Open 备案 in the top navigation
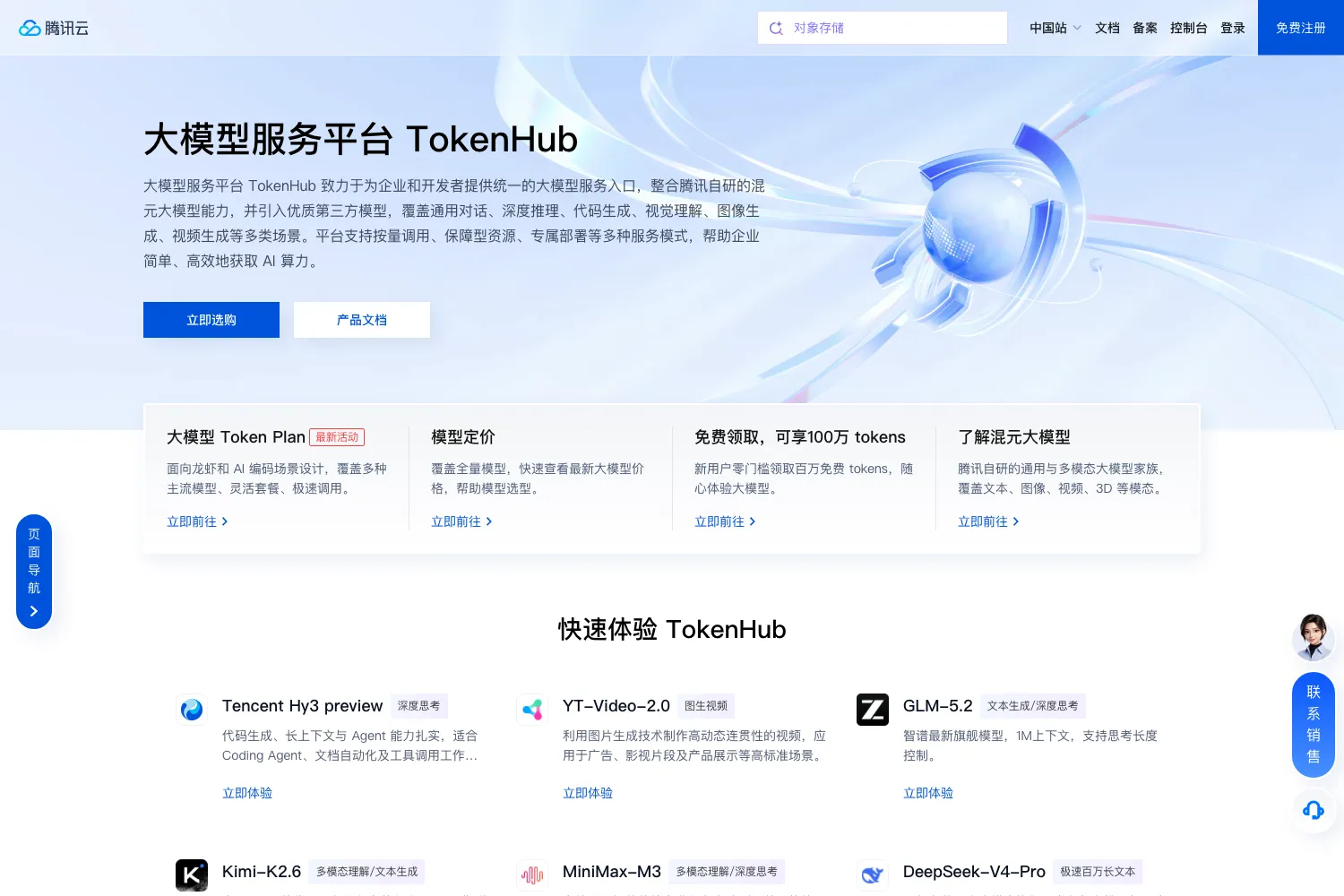 tap(1145, 28)
